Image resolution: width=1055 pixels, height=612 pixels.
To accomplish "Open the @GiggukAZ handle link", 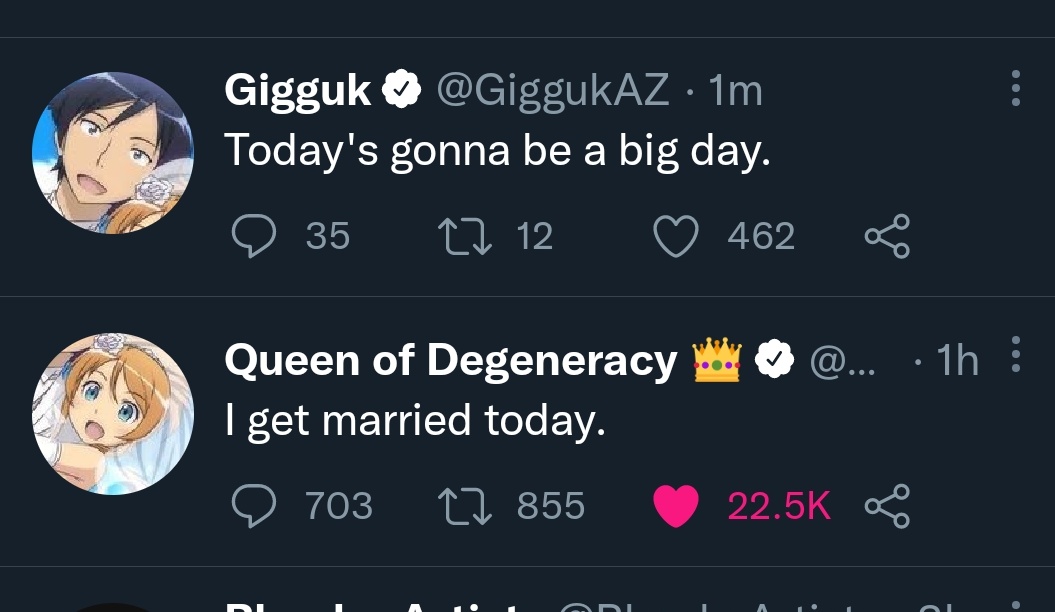I will tap(552, 91).
